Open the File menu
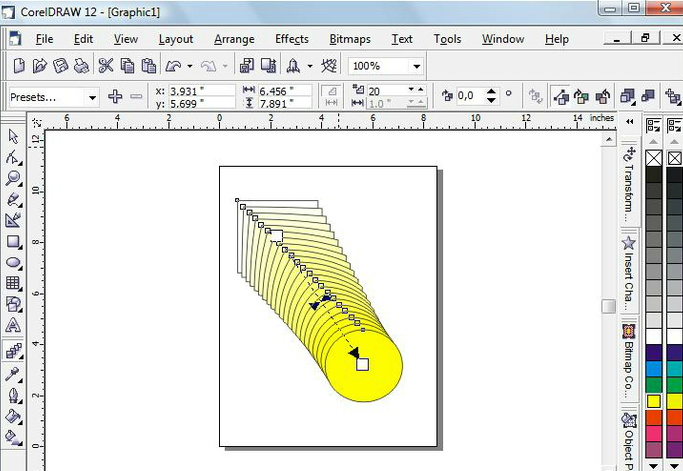 (x=44, y=39)
